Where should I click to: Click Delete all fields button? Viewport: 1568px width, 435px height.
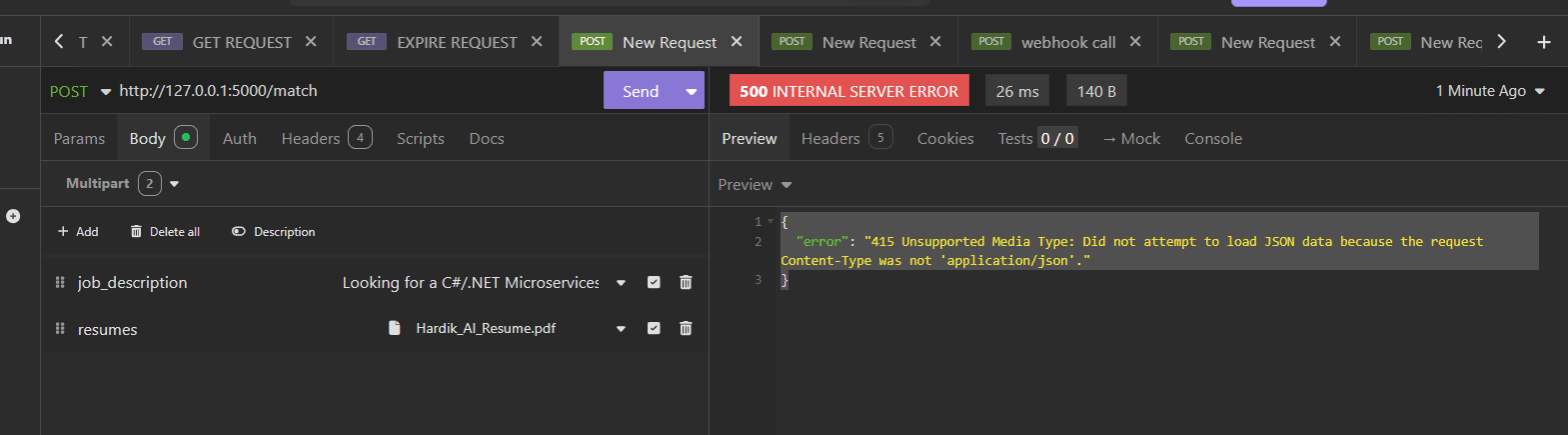(165, 232)
